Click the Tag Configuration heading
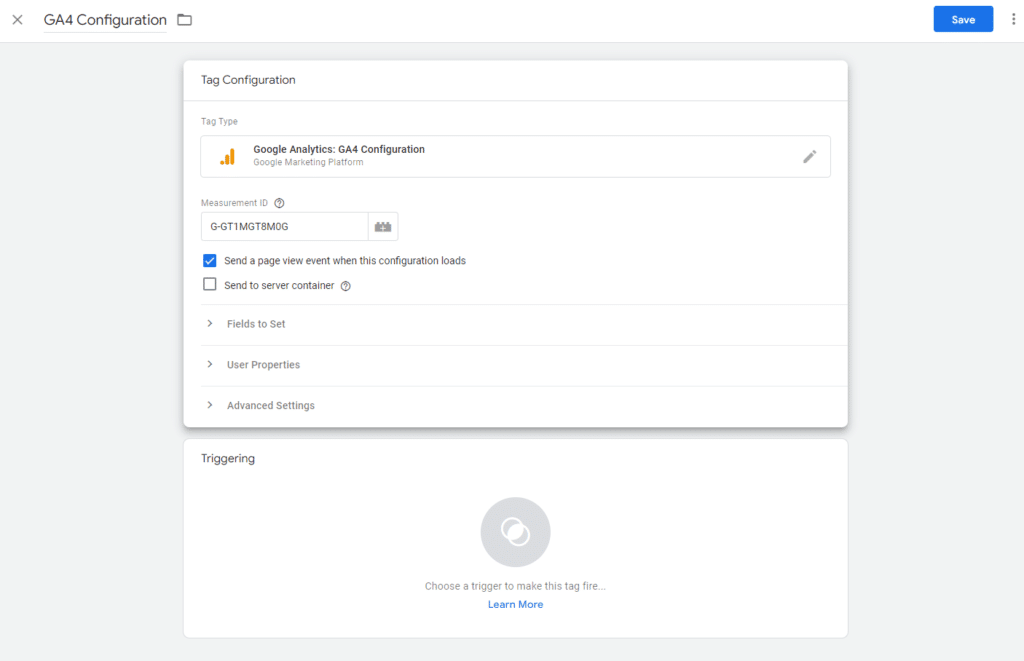This screenshot has width=1024, height=661. 248,80
